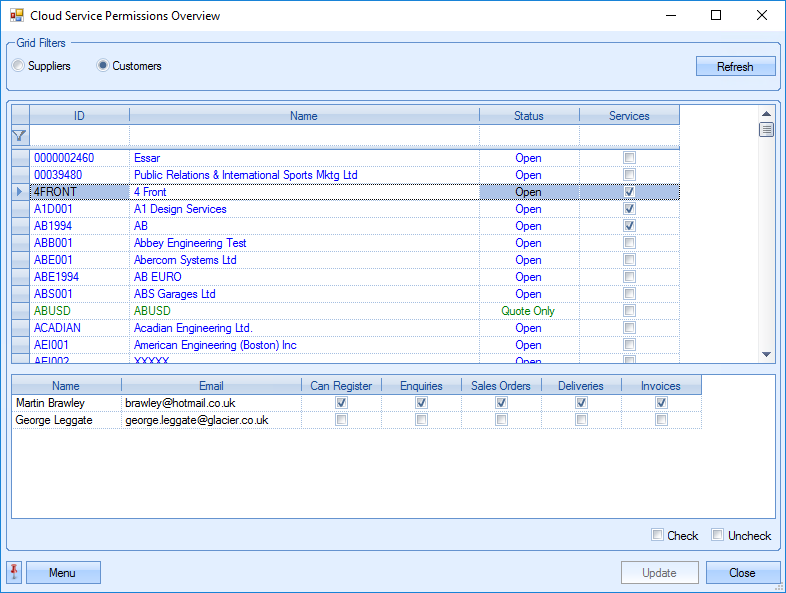The image size is (786, 593).
Task: Click the ID filter input field
Action: click(80, 135)
